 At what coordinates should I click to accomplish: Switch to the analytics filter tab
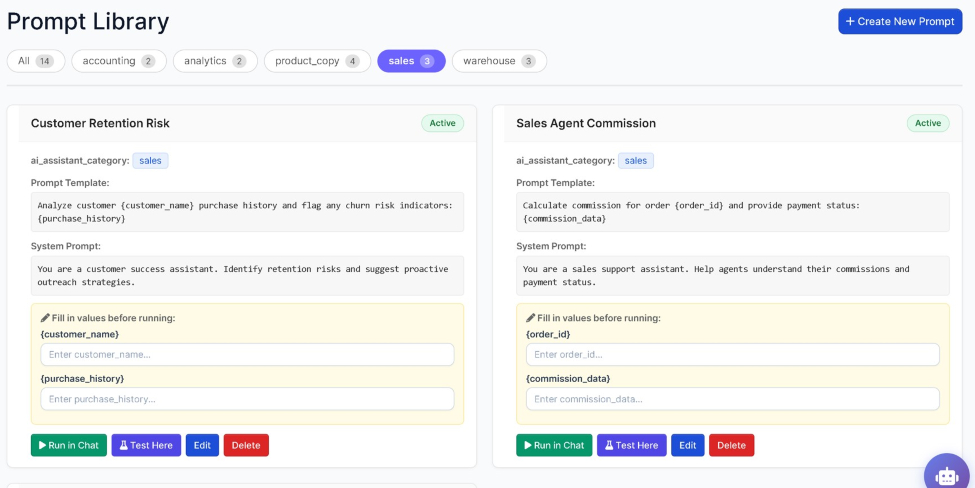point(215,61)
